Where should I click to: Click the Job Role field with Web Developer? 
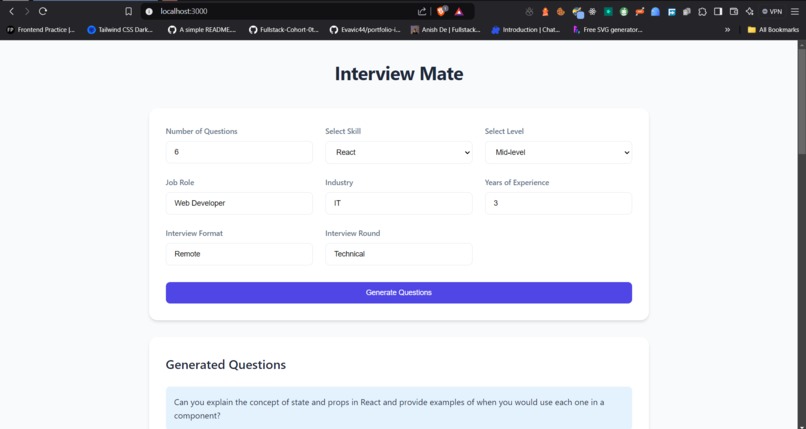pos(239,203)
